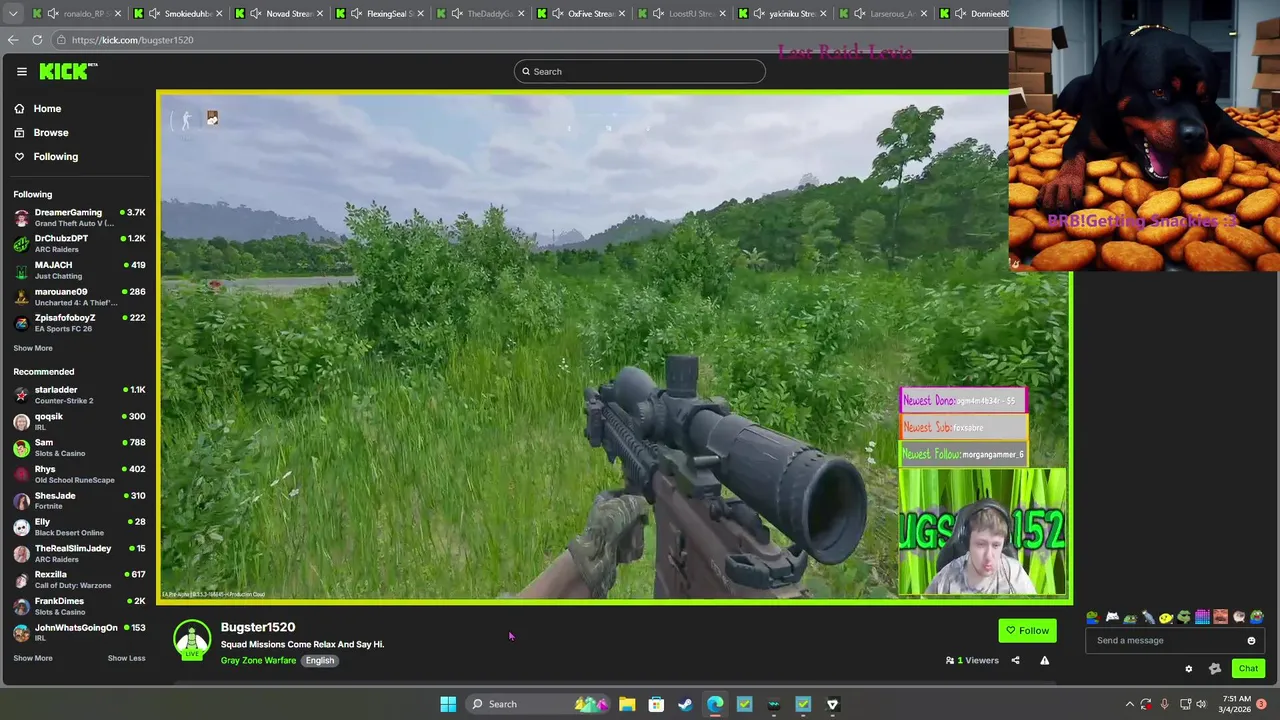Image resolution: width=1280 pixels, height=720 pixels.
Task: Open DrChubzDPT channel
Action: coord(80,243)
